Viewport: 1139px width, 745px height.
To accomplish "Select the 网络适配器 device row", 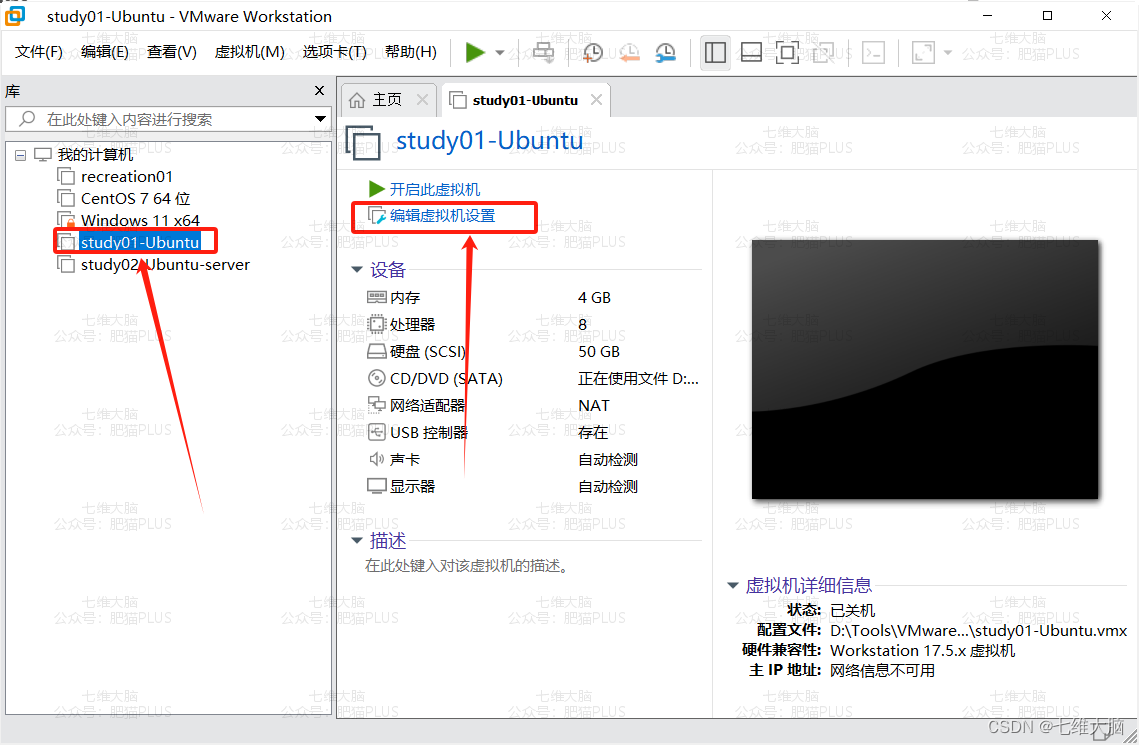I will (x=532, y=405).
